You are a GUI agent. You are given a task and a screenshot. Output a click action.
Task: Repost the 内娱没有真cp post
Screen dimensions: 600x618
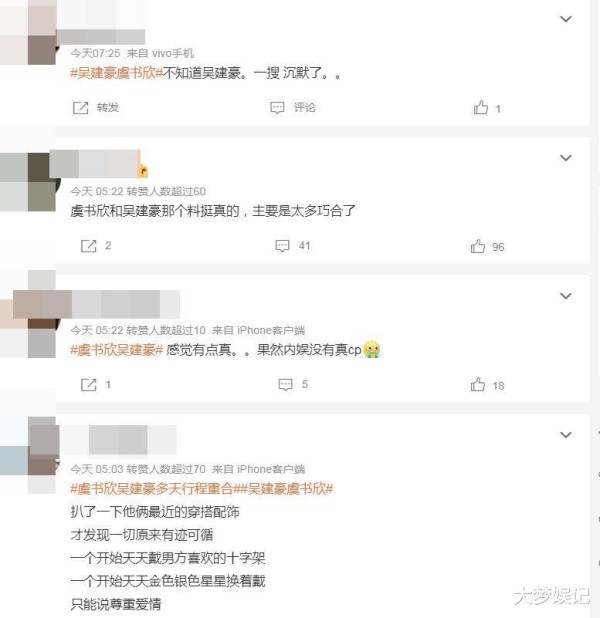click(x=96, y=384)
